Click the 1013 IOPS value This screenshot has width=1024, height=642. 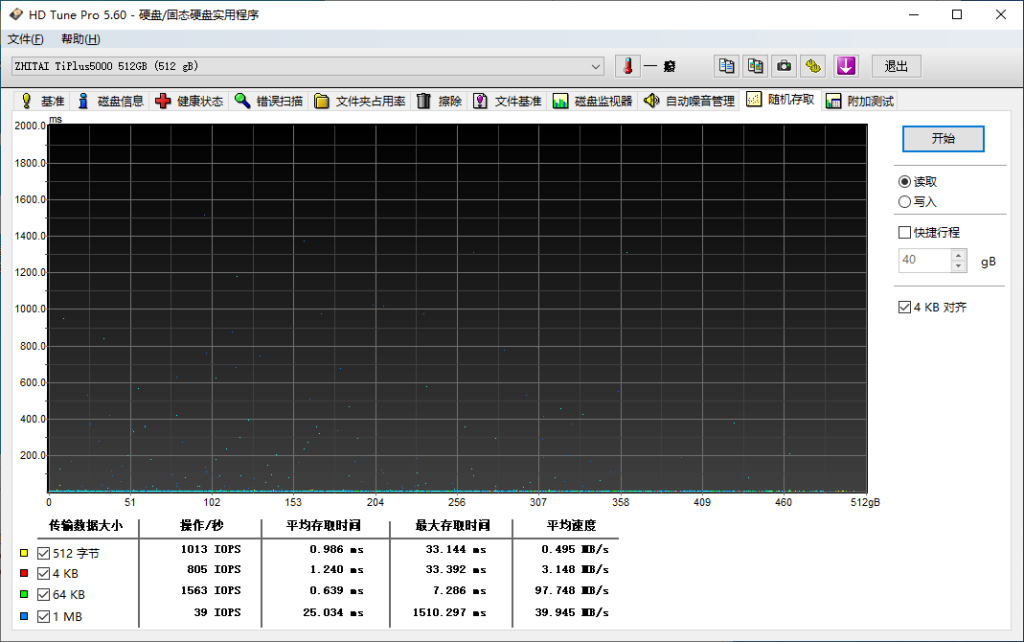click(210, 549)
